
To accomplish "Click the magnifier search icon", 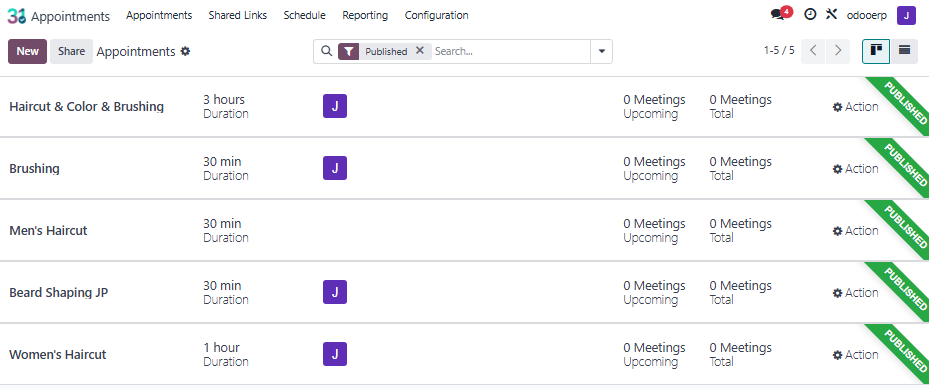I will click(x=326, y=52).
